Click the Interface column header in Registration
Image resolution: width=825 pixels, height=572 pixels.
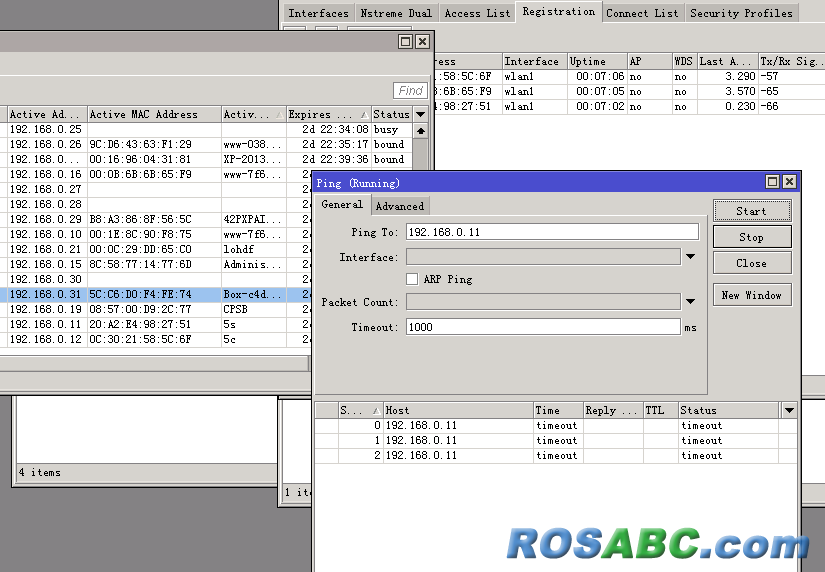point(535,61)
